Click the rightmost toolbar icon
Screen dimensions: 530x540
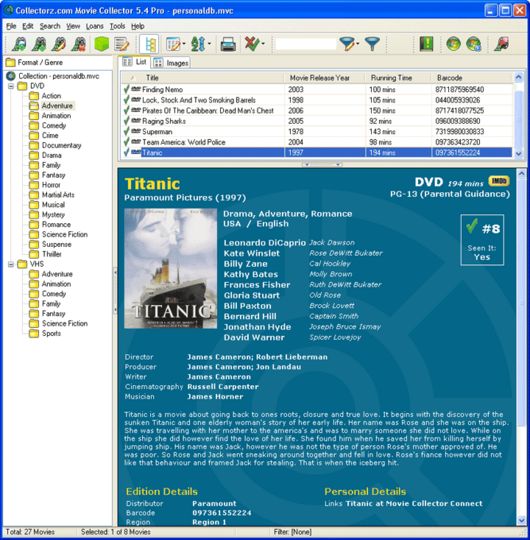[501, 44]
